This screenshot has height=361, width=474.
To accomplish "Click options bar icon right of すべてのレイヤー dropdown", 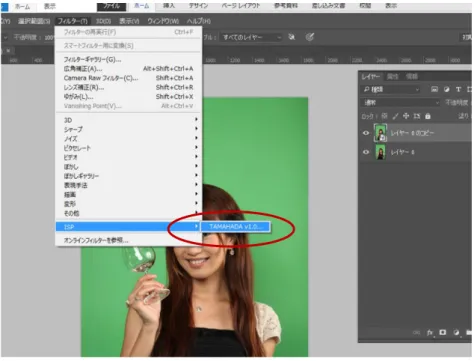I will (292, 37).
